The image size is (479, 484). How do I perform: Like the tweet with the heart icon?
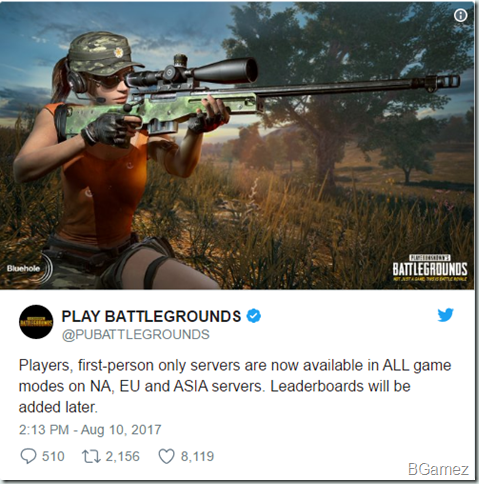(166, 456)
